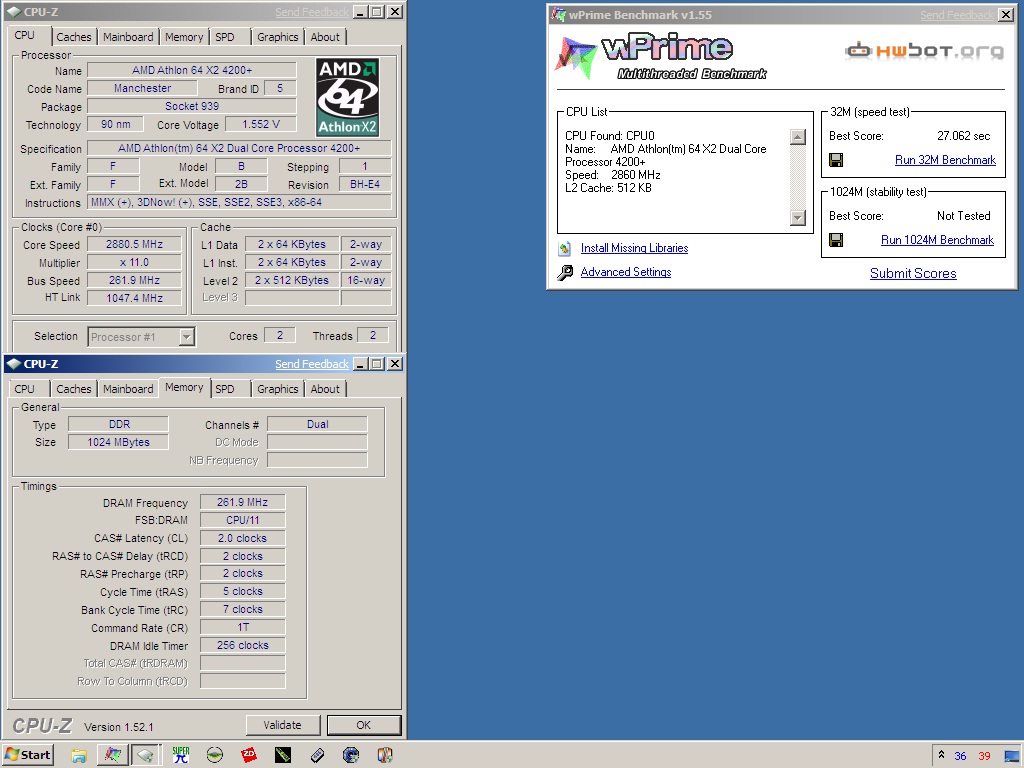1024x768 pixels.
Task: Click Core Voltage value 1.552 V
Action: [261, 124]
